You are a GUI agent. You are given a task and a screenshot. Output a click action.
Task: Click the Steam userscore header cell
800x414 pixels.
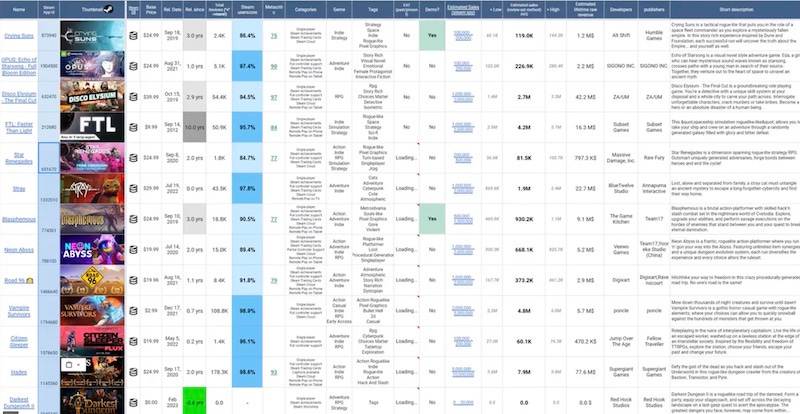pyautogui.click(x=247, y=9)
